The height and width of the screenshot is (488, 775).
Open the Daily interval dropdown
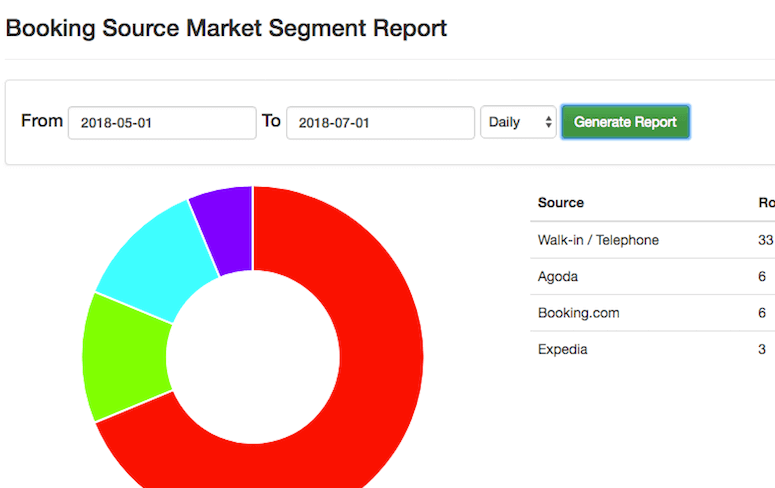[518, 123]
